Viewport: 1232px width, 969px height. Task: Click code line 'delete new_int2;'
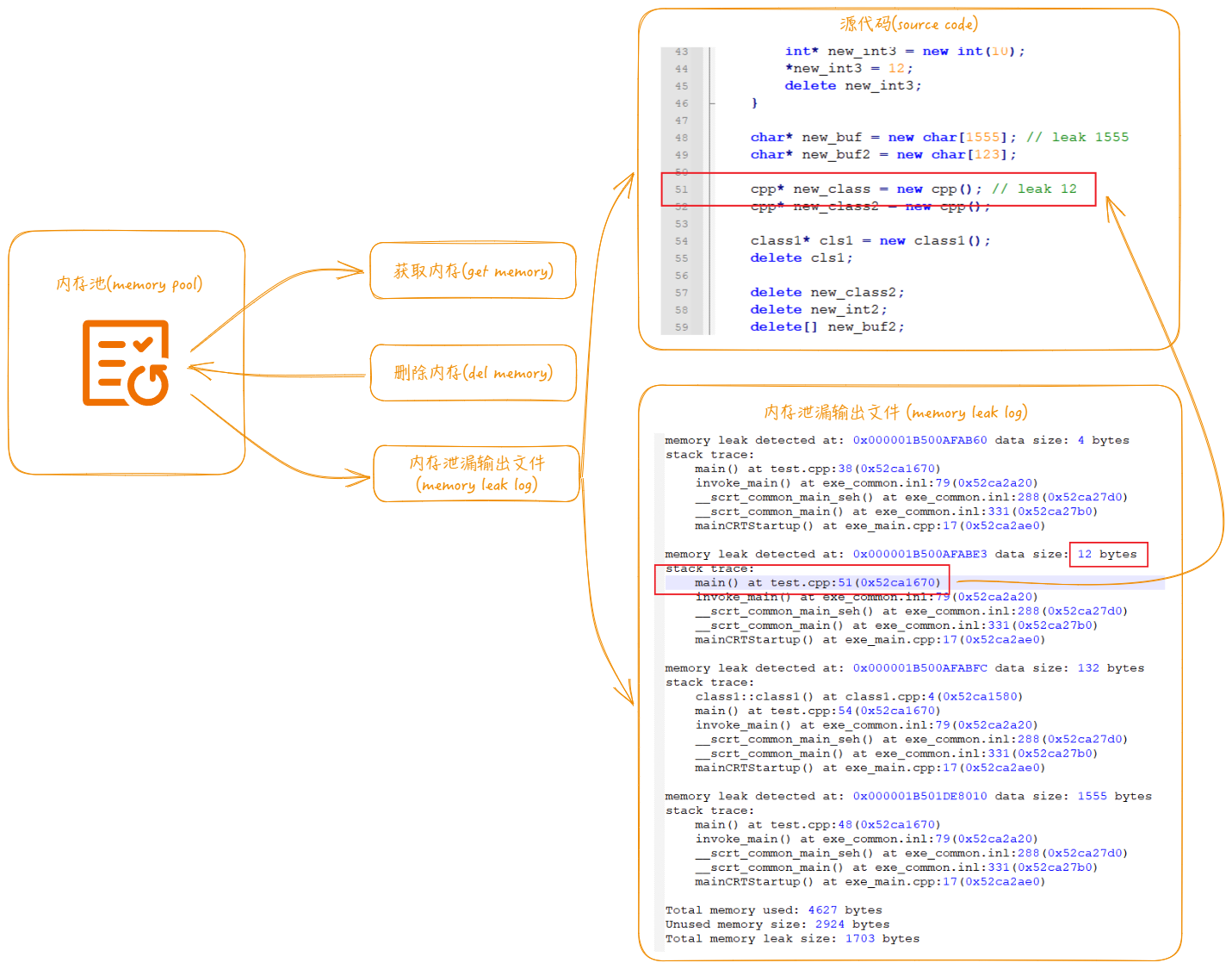819,310
